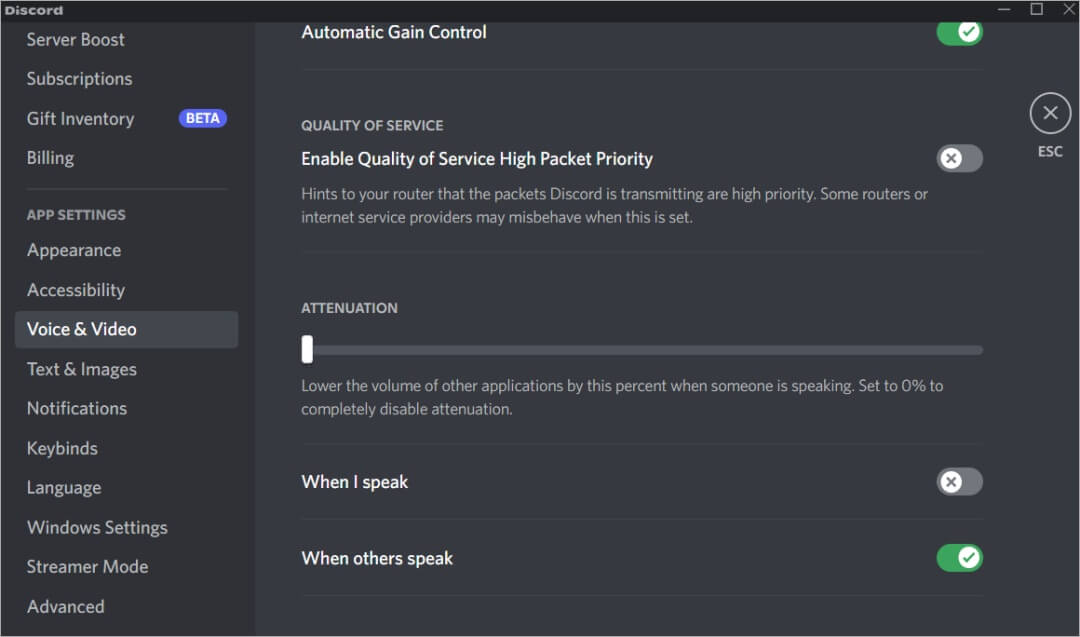The width and height of the screenshot is (1080, 637).
Task: Go to Advanced settings
Action: [65, 607]
